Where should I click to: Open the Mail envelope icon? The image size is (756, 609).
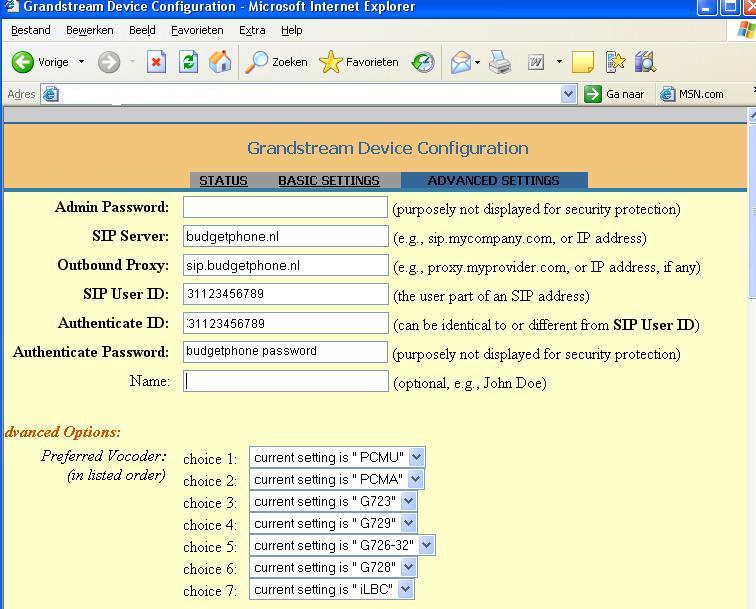point(460,62)
